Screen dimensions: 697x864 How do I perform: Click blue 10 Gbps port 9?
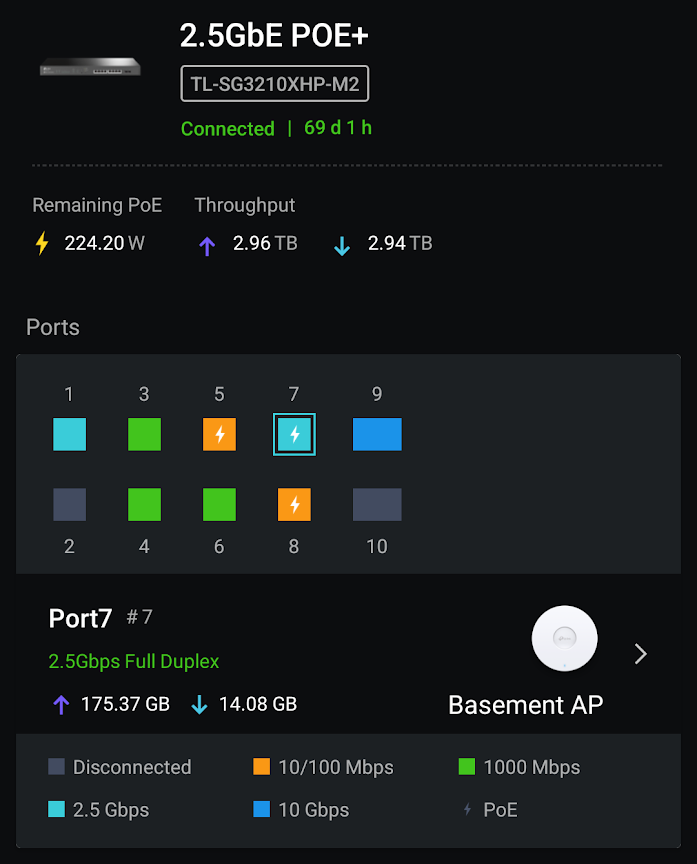377,435
